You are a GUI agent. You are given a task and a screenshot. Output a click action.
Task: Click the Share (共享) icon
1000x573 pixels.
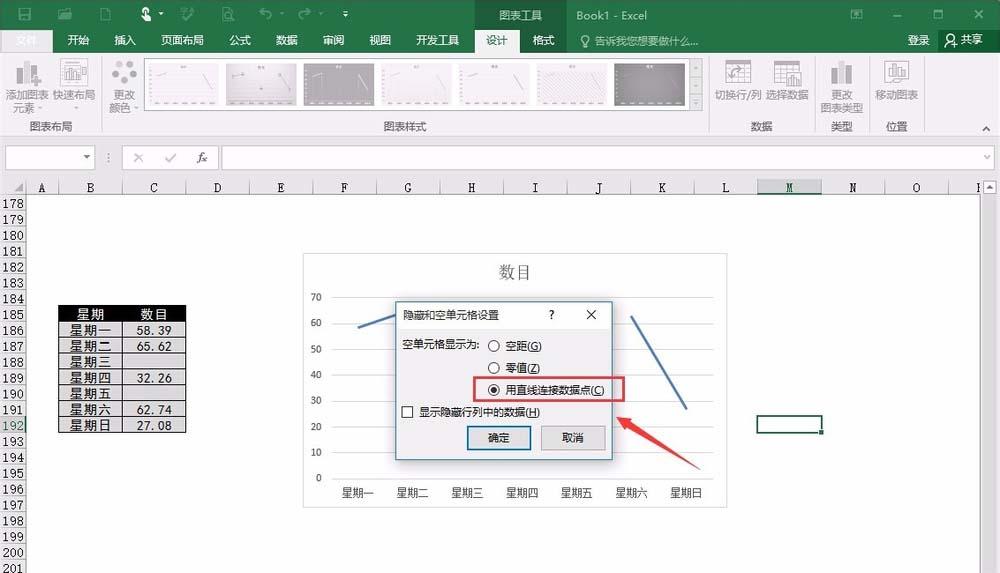click(x=964, y=40)
